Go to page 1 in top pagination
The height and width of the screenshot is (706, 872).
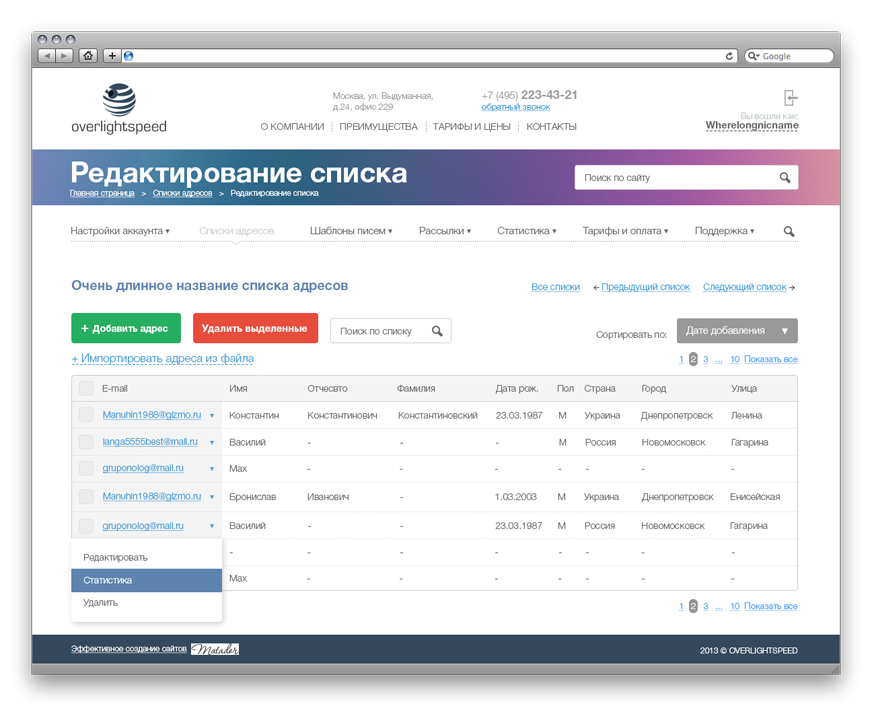(x=681, y=359)
